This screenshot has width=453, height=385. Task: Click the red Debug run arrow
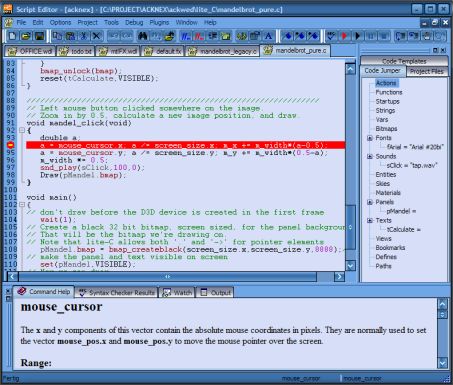tap(344, 36)
